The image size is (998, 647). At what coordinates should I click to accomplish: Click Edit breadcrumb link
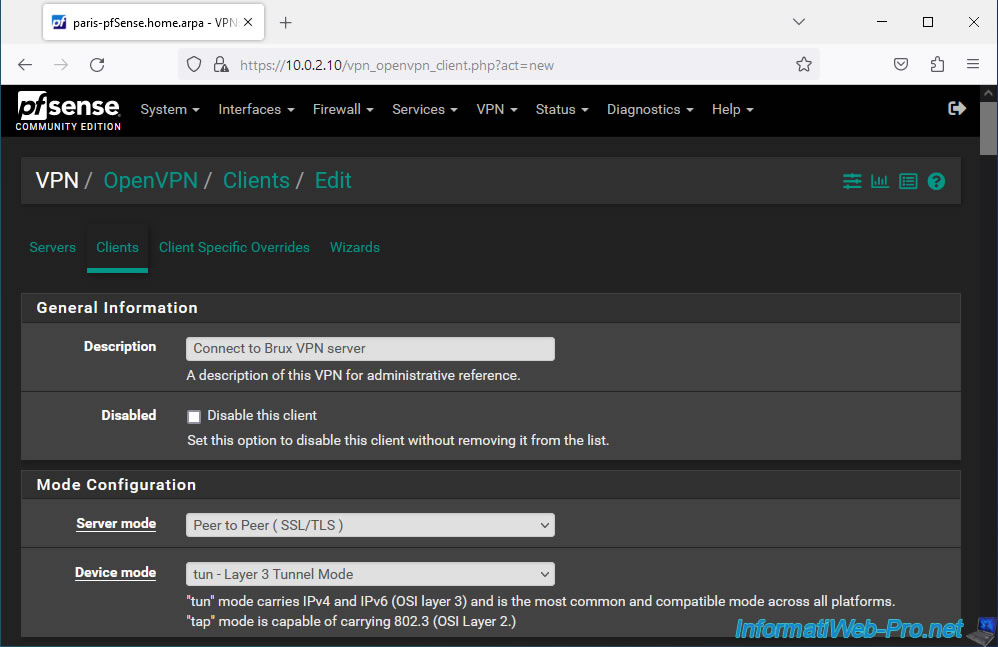click(333, 181)
